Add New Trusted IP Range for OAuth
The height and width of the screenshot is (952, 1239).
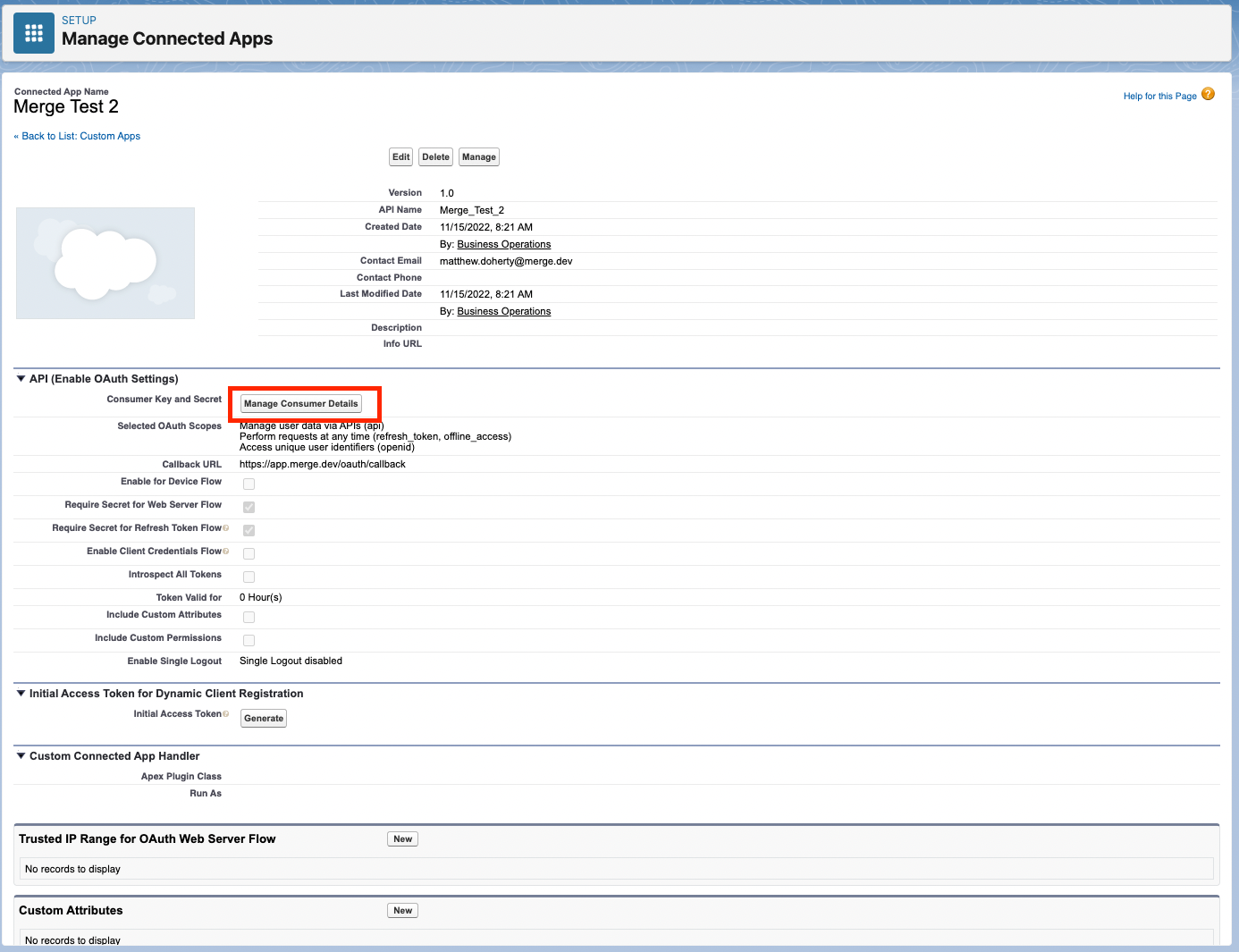[402, 839]
